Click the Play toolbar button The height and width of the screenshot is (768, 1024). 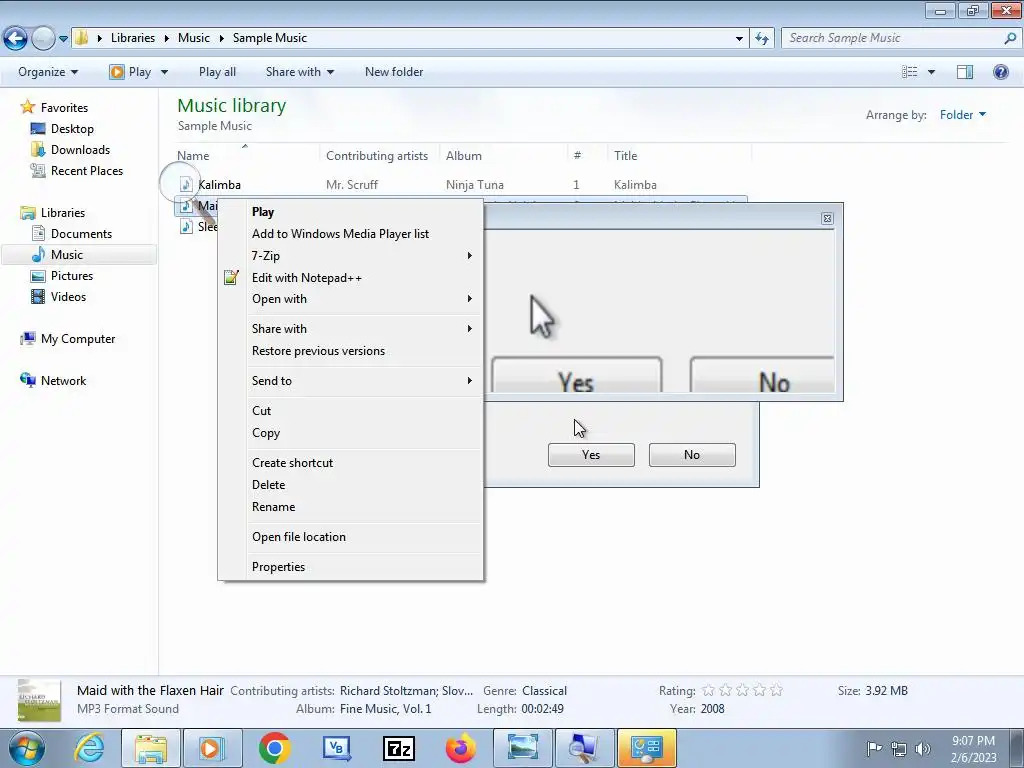point(131,72)
